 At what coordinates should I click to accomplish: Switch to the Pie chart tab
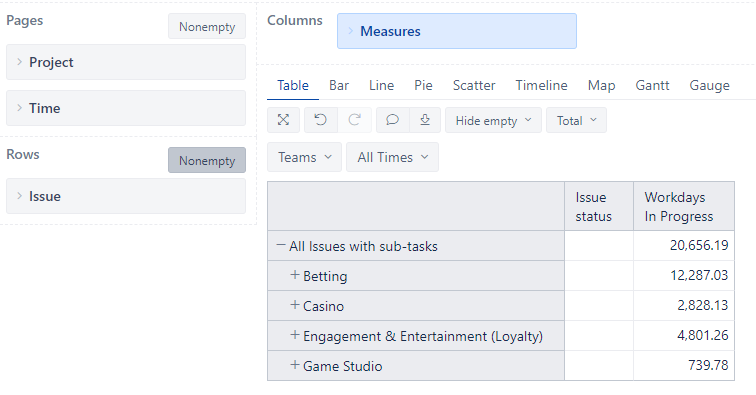click(x=423, y=85)
